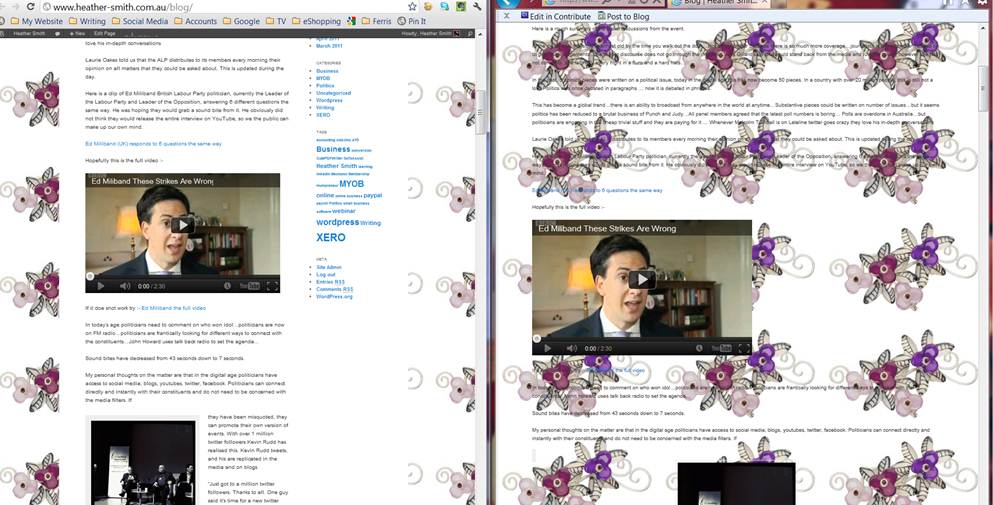Viewport: 993px width, 505px height.
Task: Close the Contribute toolbar with the X
Action: pos(506,16)
